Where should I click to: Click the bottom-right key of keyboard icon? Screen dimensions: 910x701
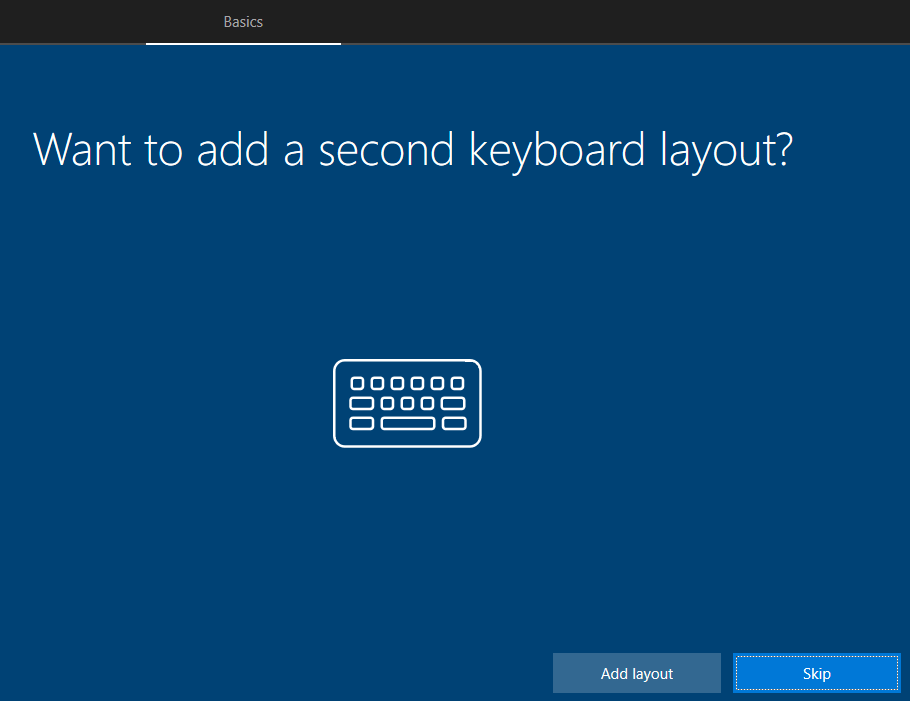(454, 423)
